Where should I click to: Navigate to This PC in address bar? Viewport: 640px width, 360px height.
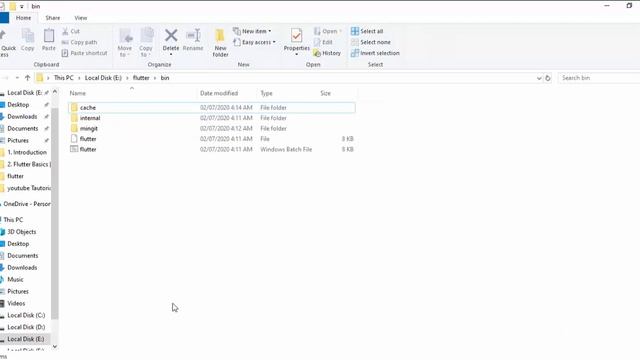click(x=64, y=78)
